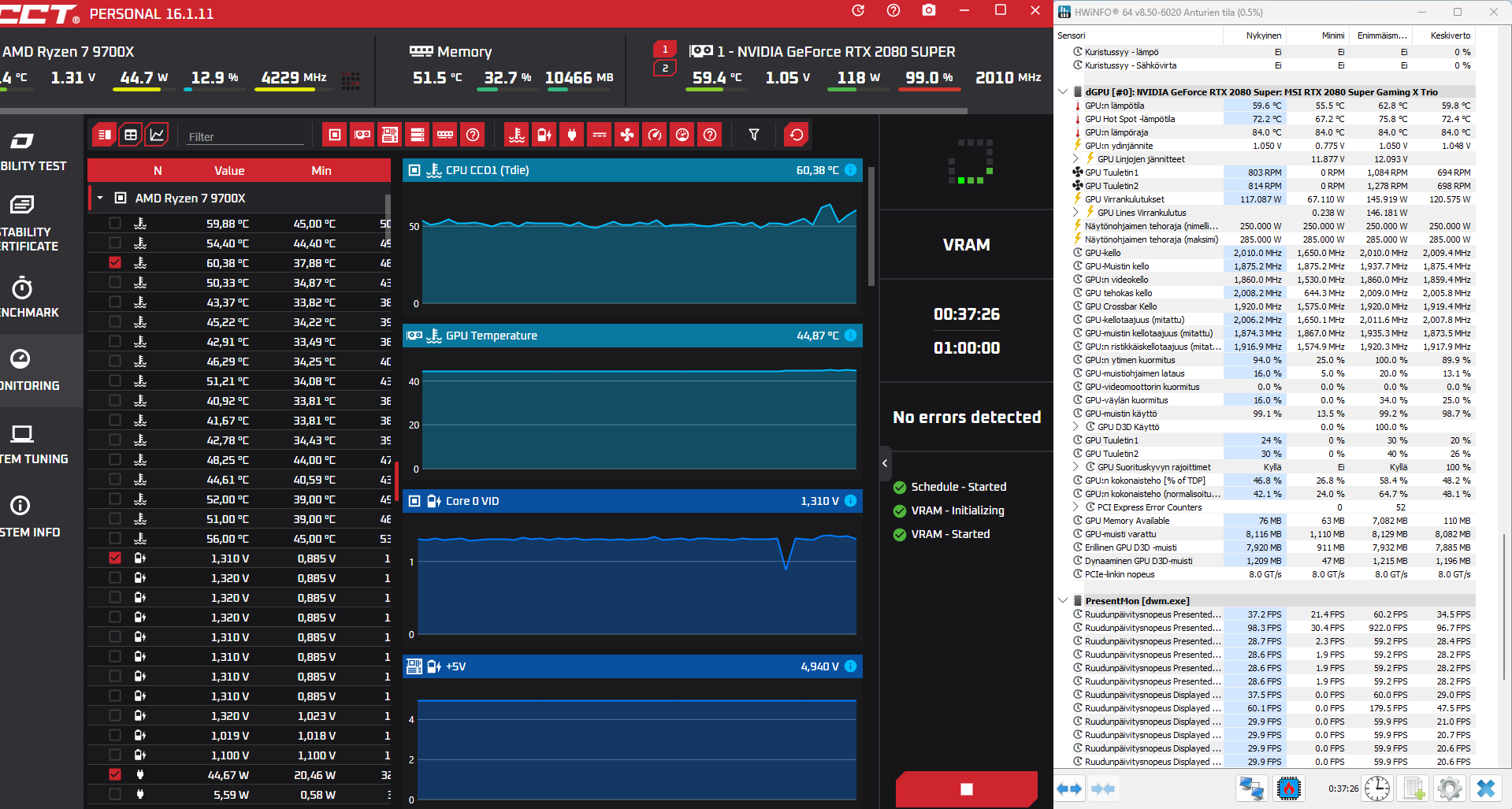
Task: Select the split list-and-graph view icon
Action: click(x=104, y=135)
